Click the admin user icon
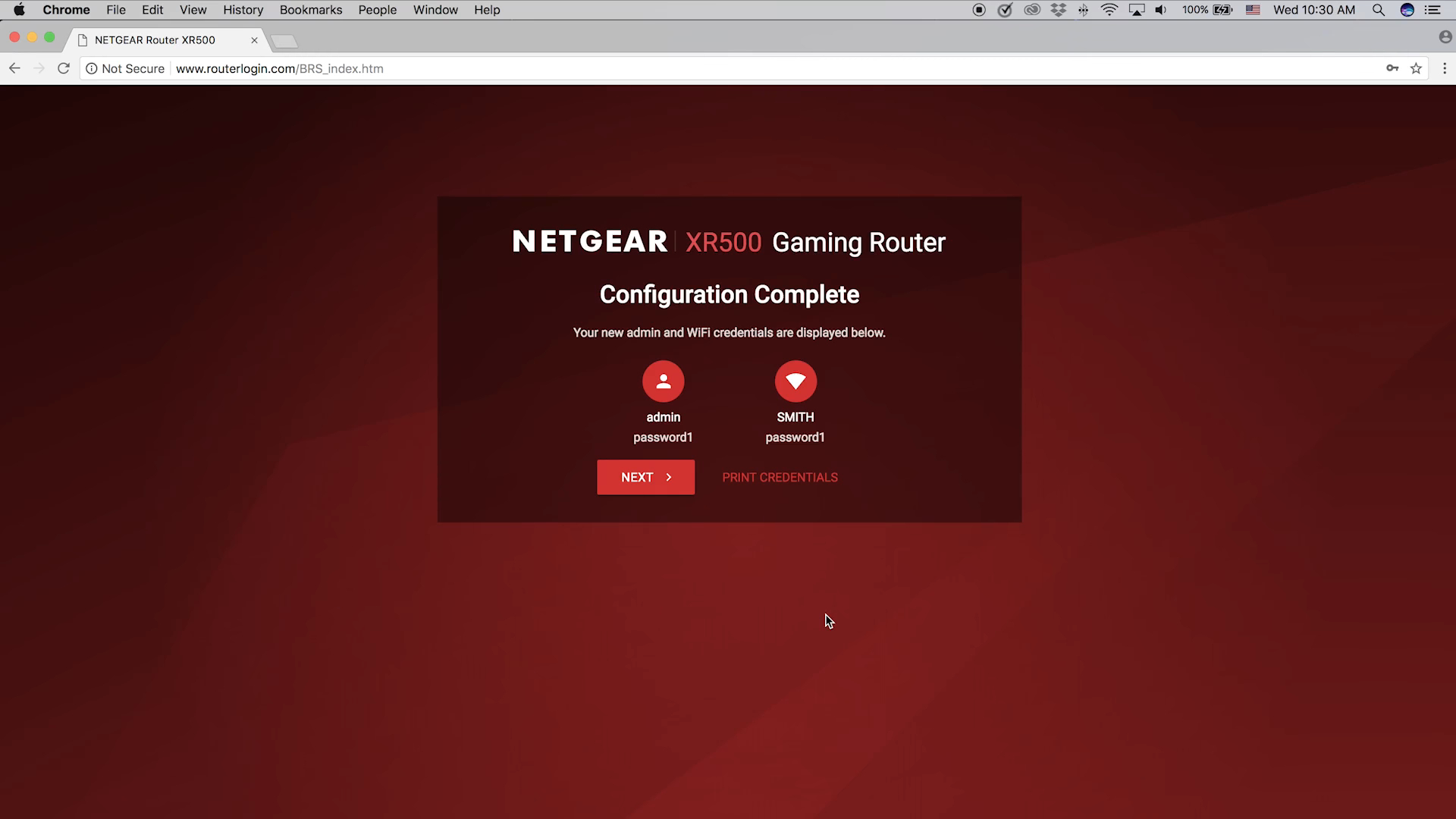This screenshot has width=1456, height=819. (x=663, y=381)
